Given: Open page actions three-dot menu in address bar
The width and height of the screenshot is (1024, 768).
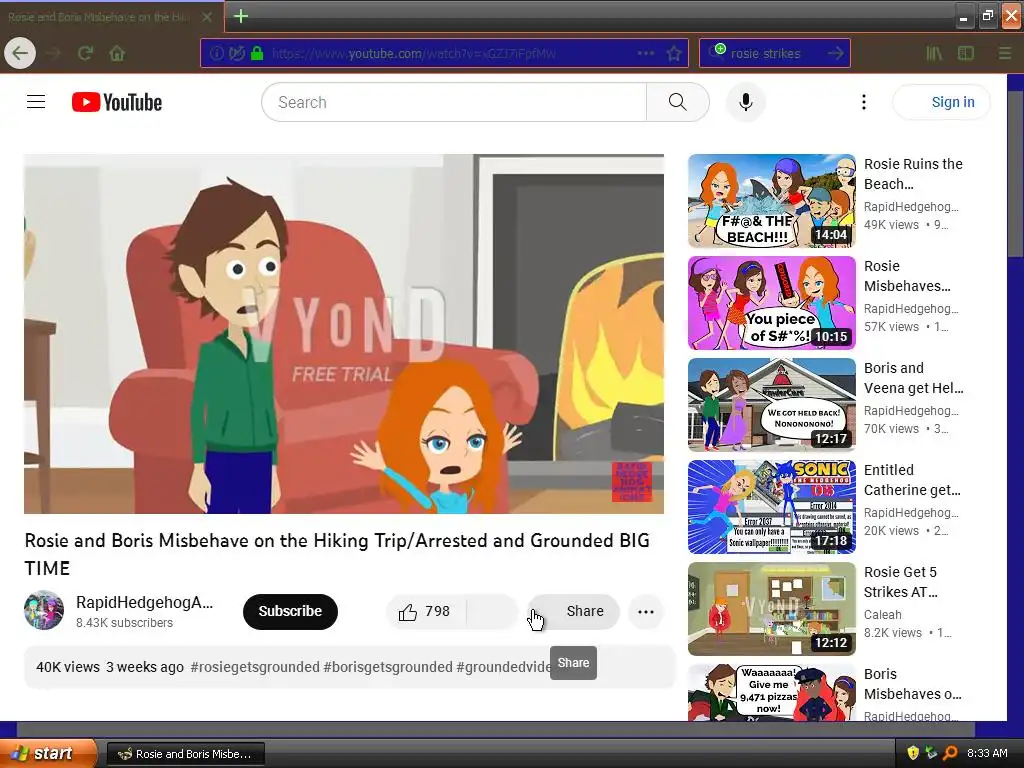Looking at the screenshot, I should (645, 53).
